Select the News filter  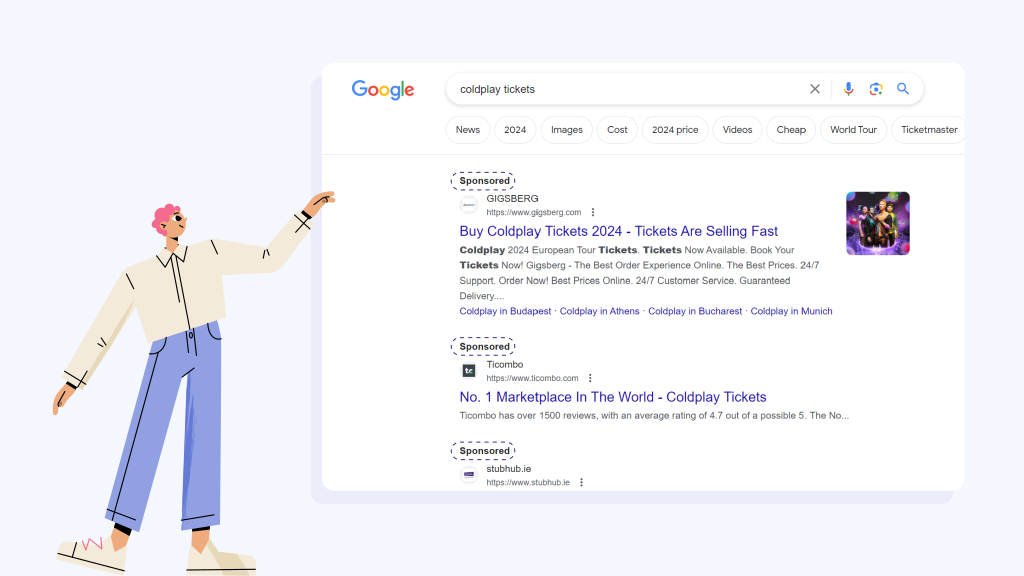coord(467,129)
